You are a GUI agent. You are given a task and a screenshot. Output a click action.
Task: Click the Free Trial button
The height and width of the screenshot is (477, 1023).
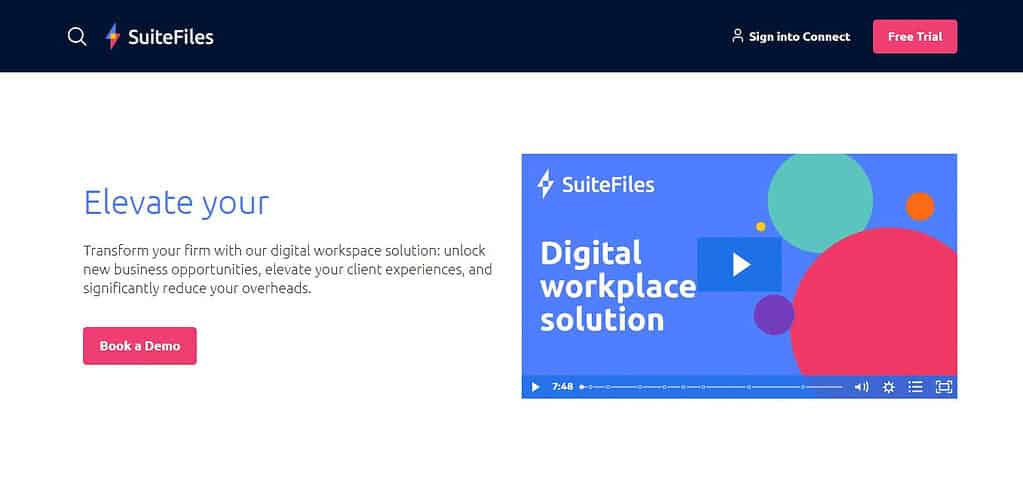point(915,37)
